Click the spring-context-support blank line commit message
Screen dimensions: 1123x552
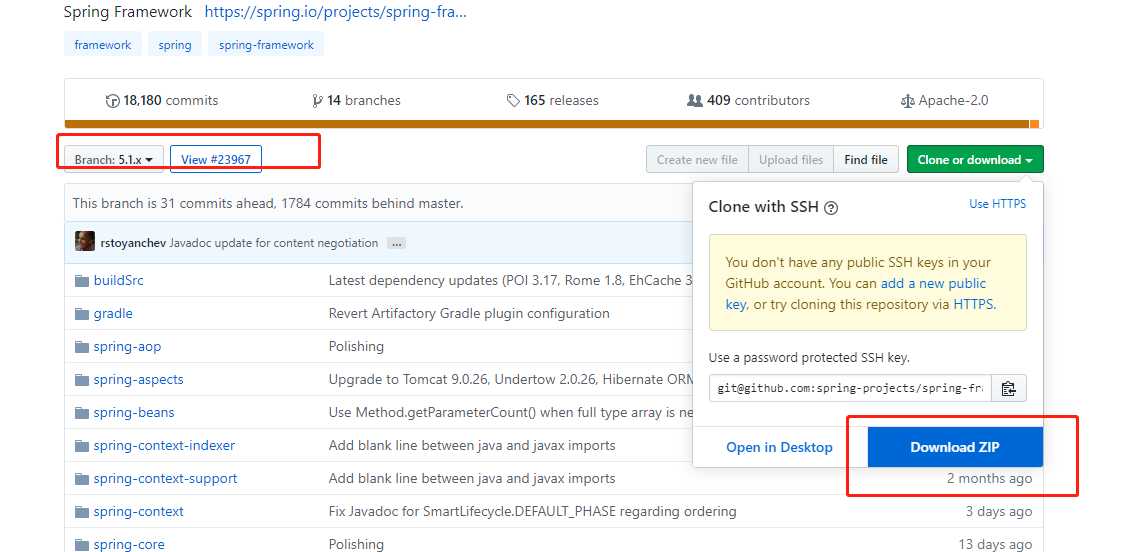tap(472, 478)
